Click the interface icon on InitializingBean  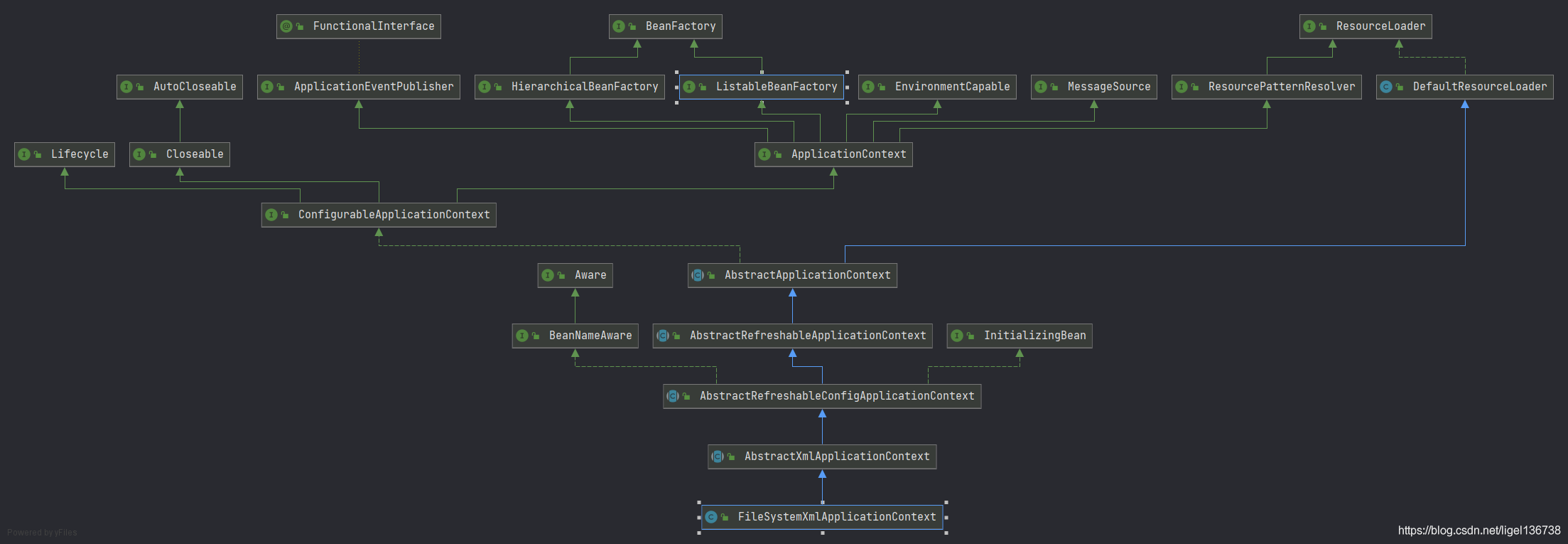[x=957, y=336]
